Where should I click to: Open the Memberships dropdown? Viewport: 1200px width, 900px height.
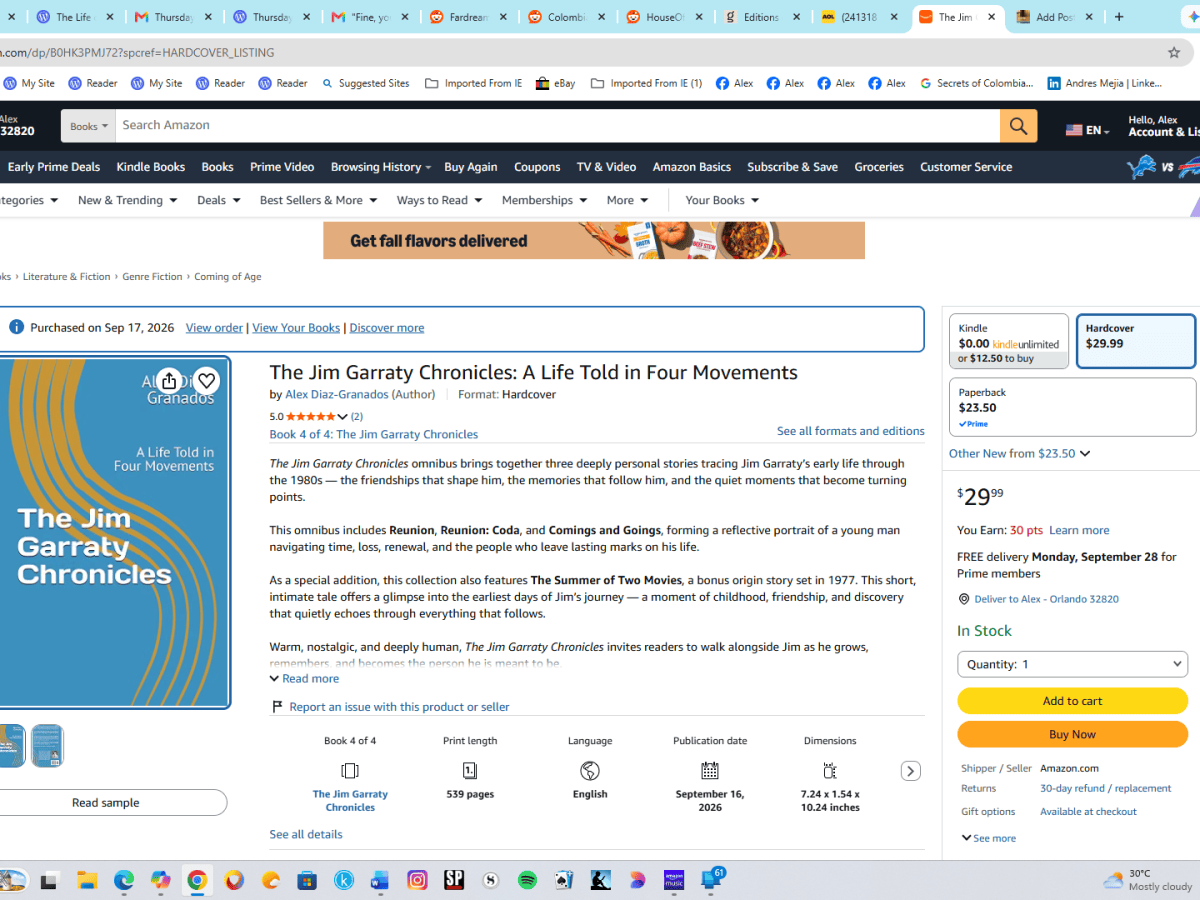[544, 200]
